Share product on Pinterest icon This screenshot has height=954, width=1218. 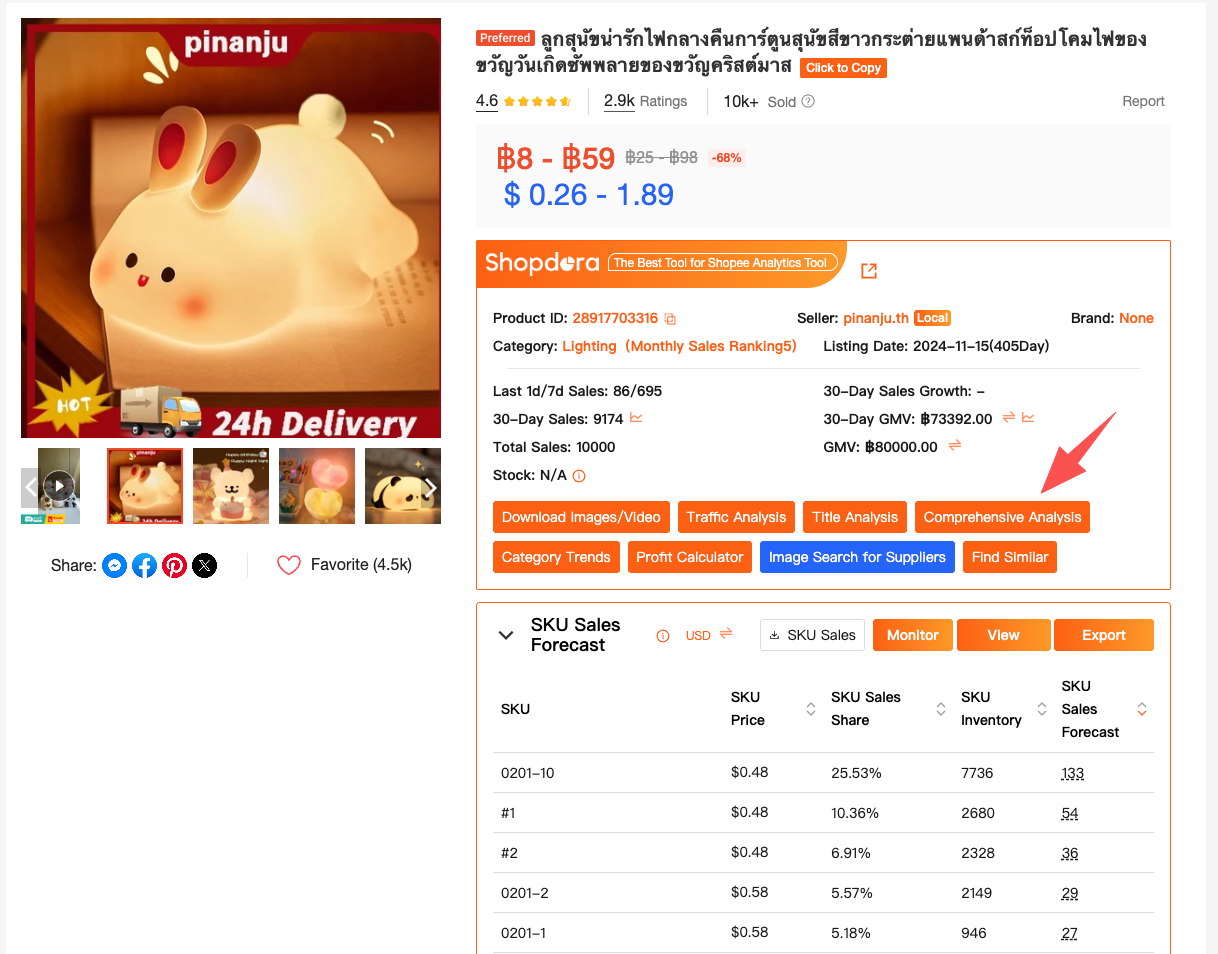tap(175, 566)
